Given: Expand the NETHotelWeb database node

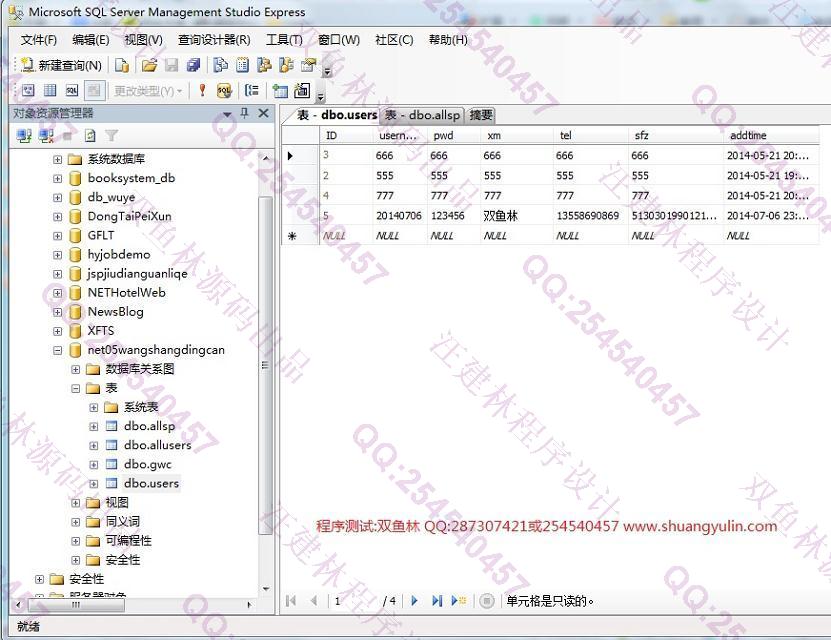Looking at the screenshot, I should pos(57,293).
